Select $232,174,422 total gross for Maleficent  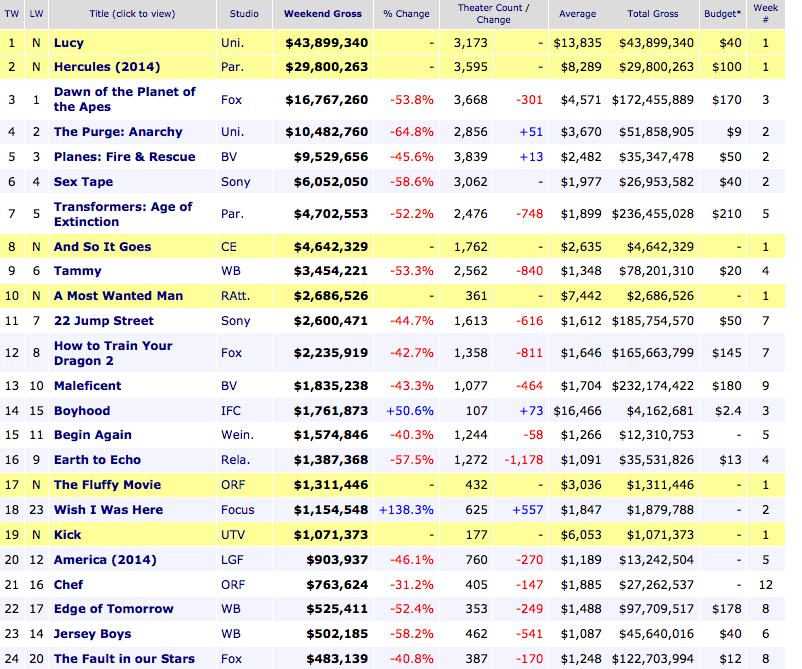coord(653,386)
